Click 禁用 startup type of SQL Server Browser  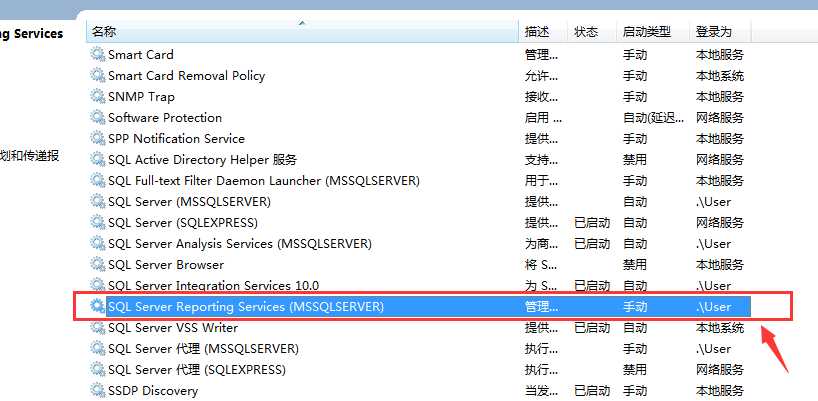tap(634, 264)
